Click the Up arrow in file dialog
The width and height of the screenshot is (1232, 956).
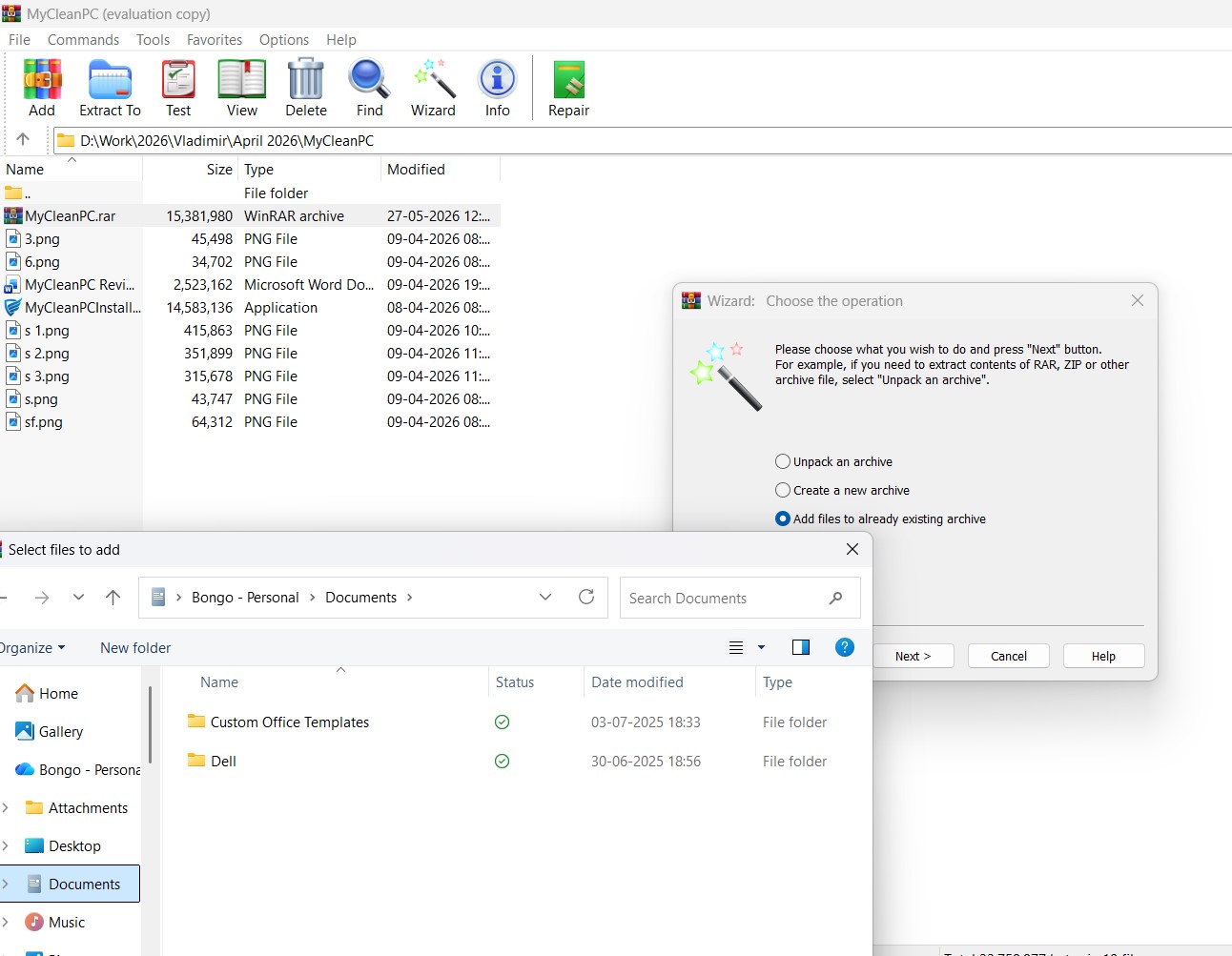click(113, 597)
